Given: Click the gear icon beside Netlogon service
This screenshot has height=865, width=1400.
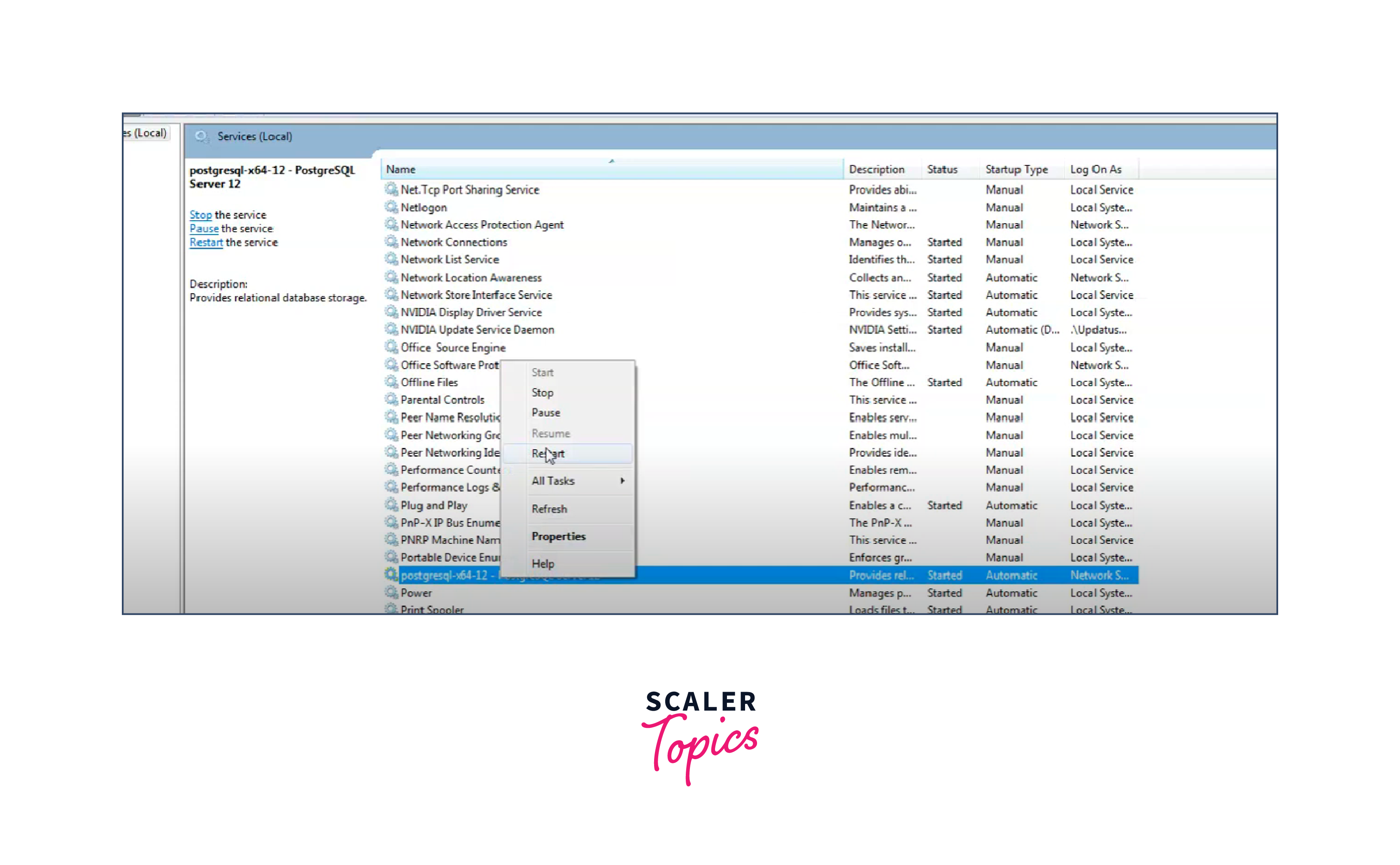Looking at the screenshot, I should [391, 207].
